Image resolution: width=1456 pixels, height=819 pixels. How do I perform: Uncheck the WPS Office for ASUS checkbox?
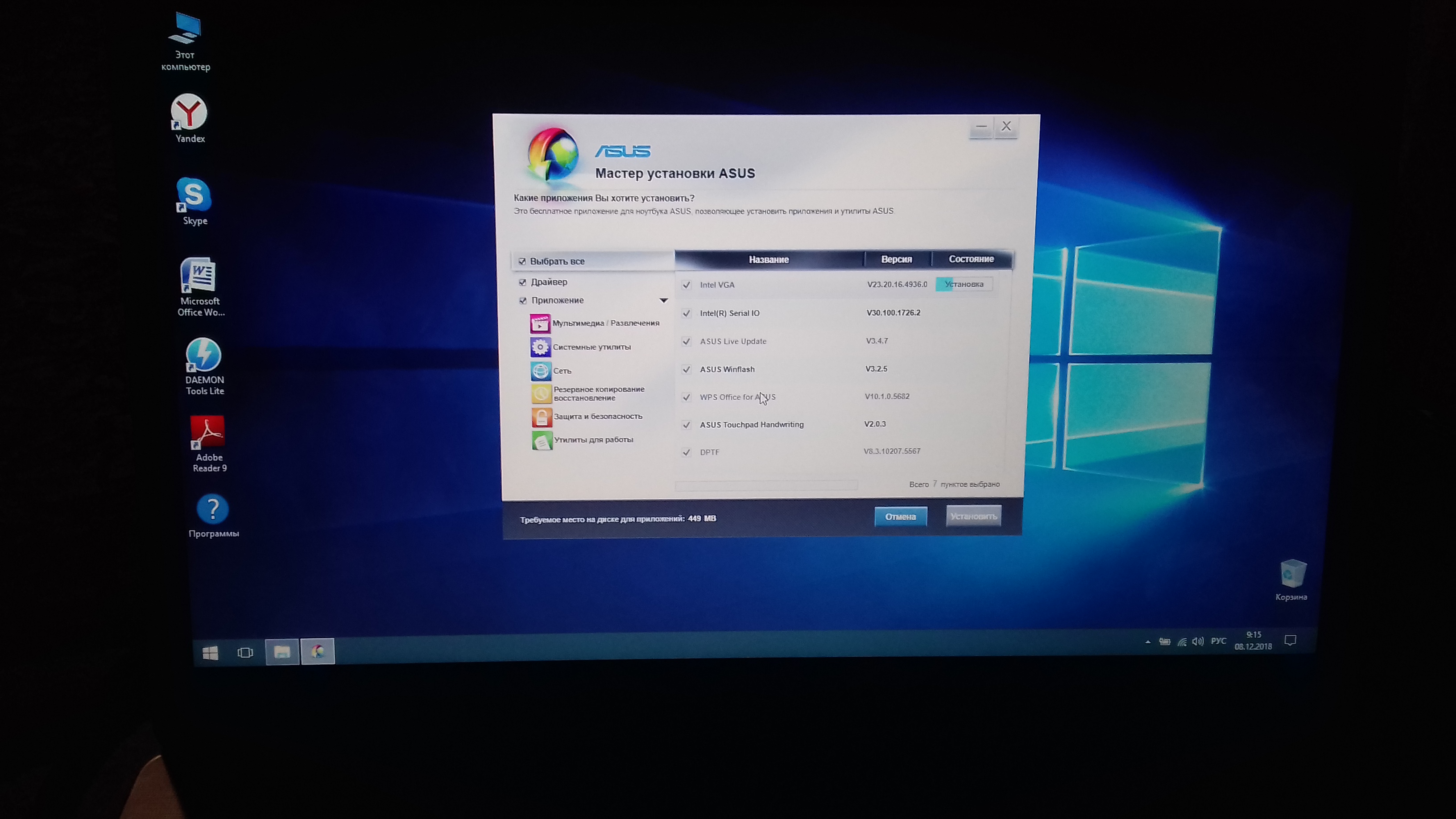coord(686,397)
